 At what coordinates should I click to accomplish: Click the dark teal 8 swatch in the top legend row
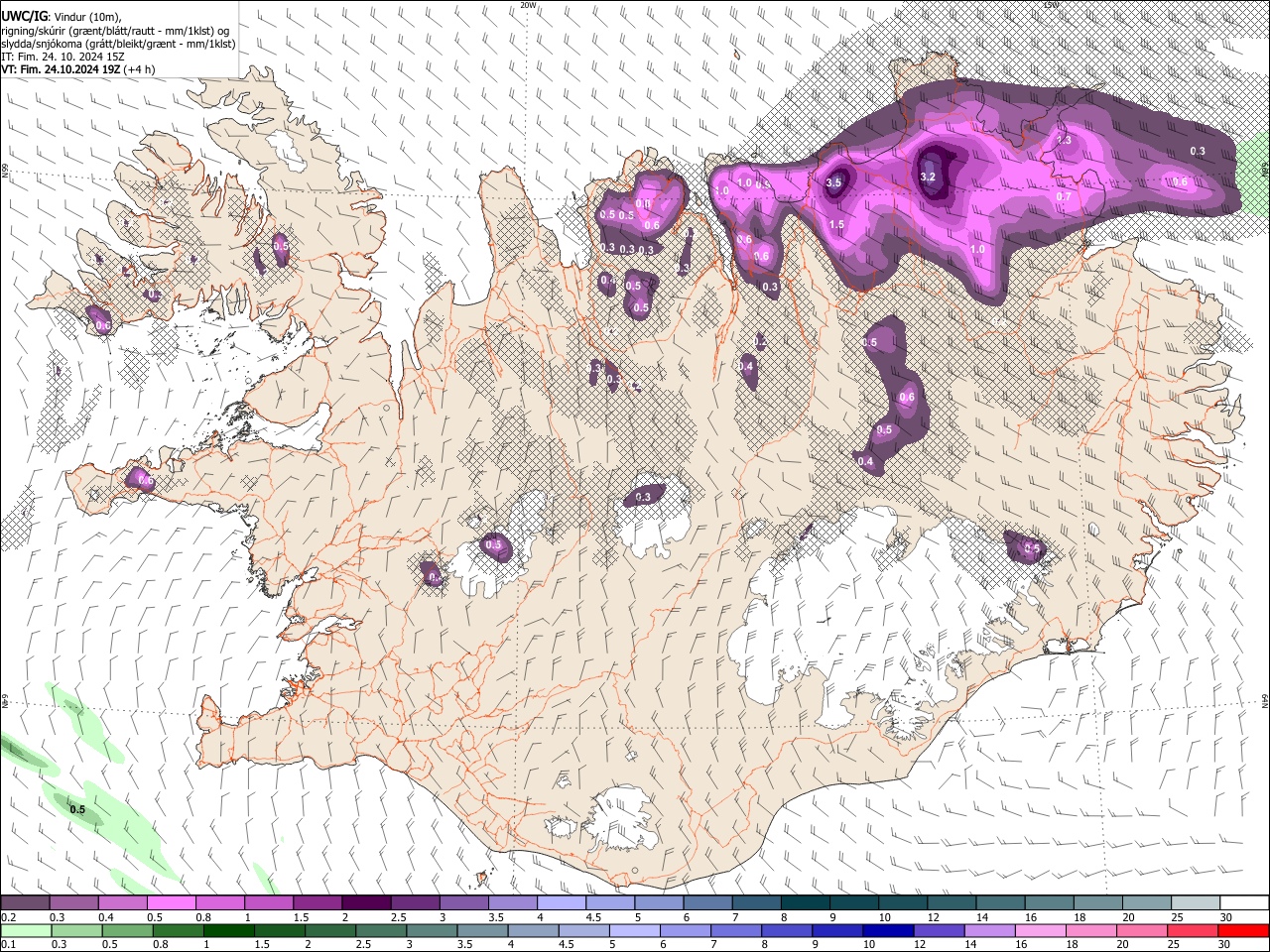coord(805,903)
